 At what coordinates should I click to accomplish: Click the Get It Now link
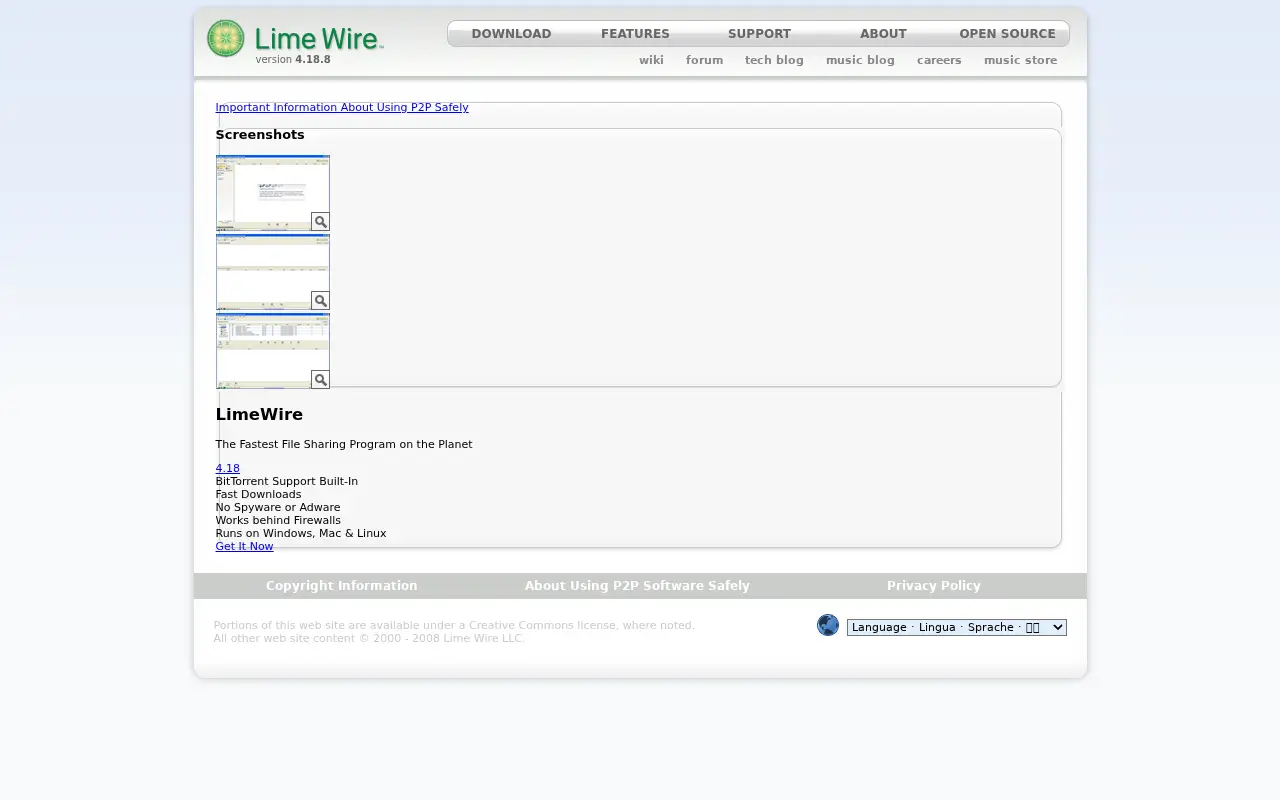[244, 546]
